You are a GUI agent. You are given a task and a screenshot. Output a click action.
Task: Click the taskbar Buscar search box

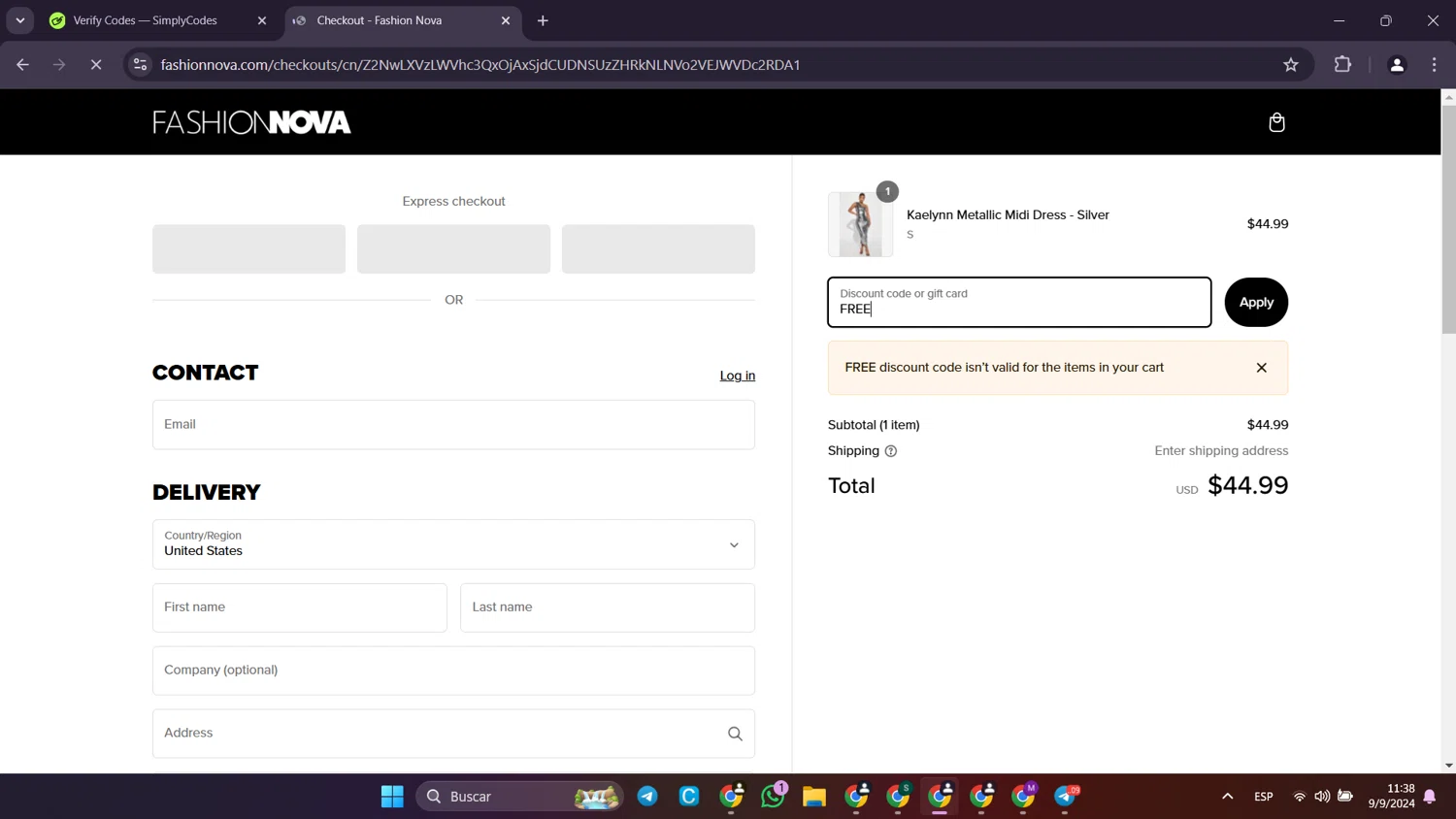(x=519, y=797)
